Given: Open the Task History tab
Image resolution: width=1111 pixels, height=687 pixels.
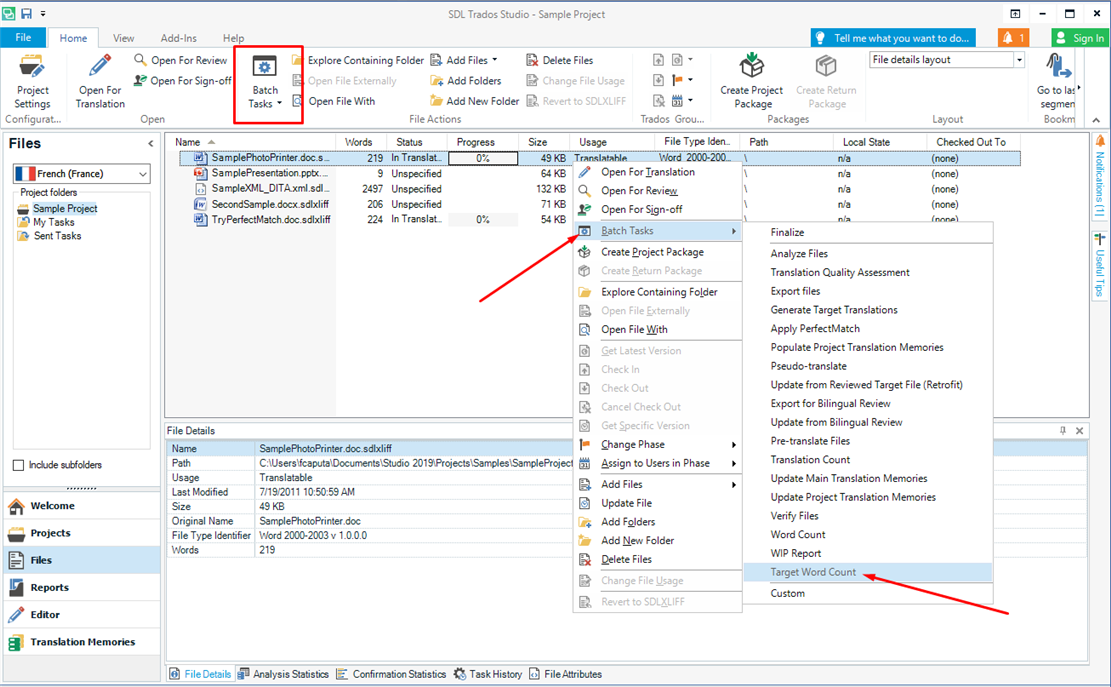Looking at the screenshot, I should click(487, 674).
